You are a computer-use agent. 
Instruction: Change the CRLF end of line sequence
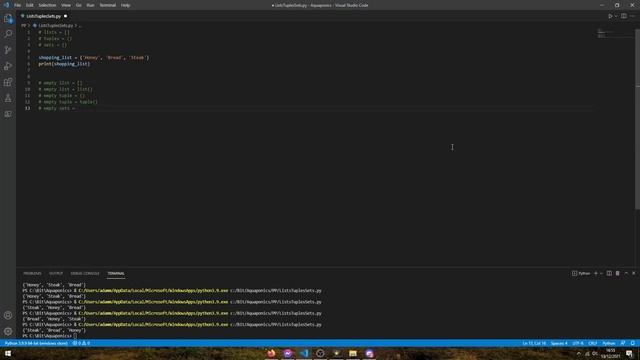click(x=593, y=343)
